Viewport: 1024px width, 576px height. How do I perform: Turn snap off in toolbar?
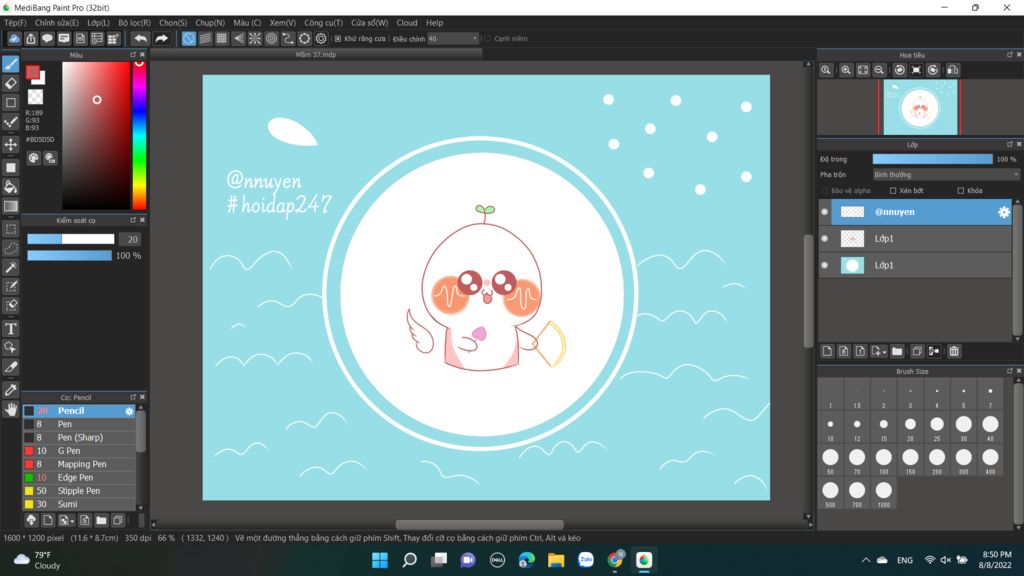[x=189, y=39]
